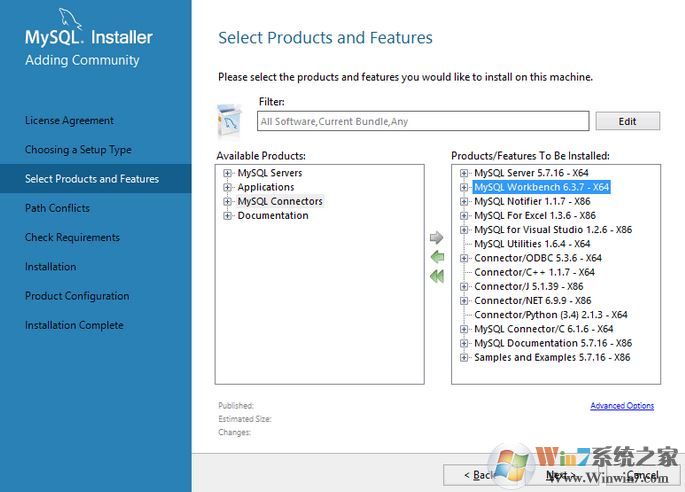685x492 pixels.
Task: Select Samples and Examples 5.7.16 item
Action: click(x=552, y=357)
